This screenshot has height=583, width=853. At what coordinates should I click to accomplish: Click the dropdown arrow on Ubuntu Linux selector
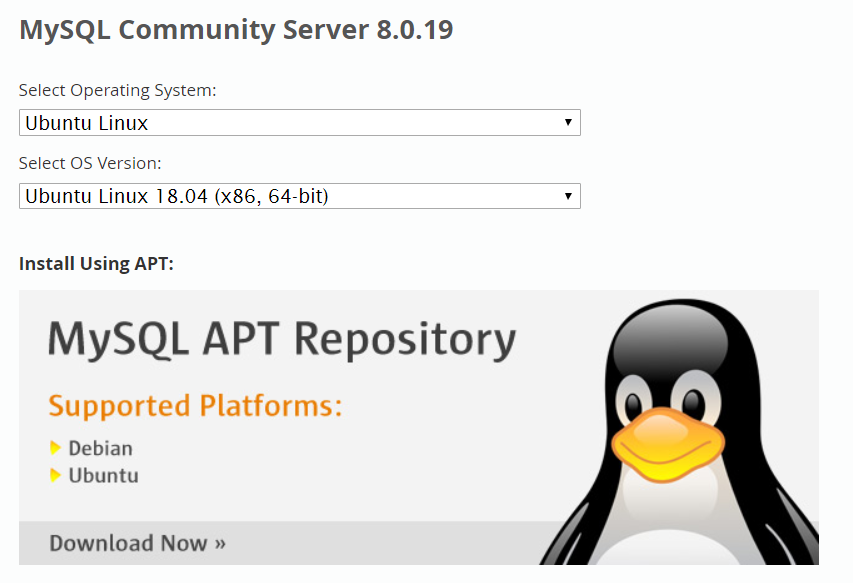[569, 122]
